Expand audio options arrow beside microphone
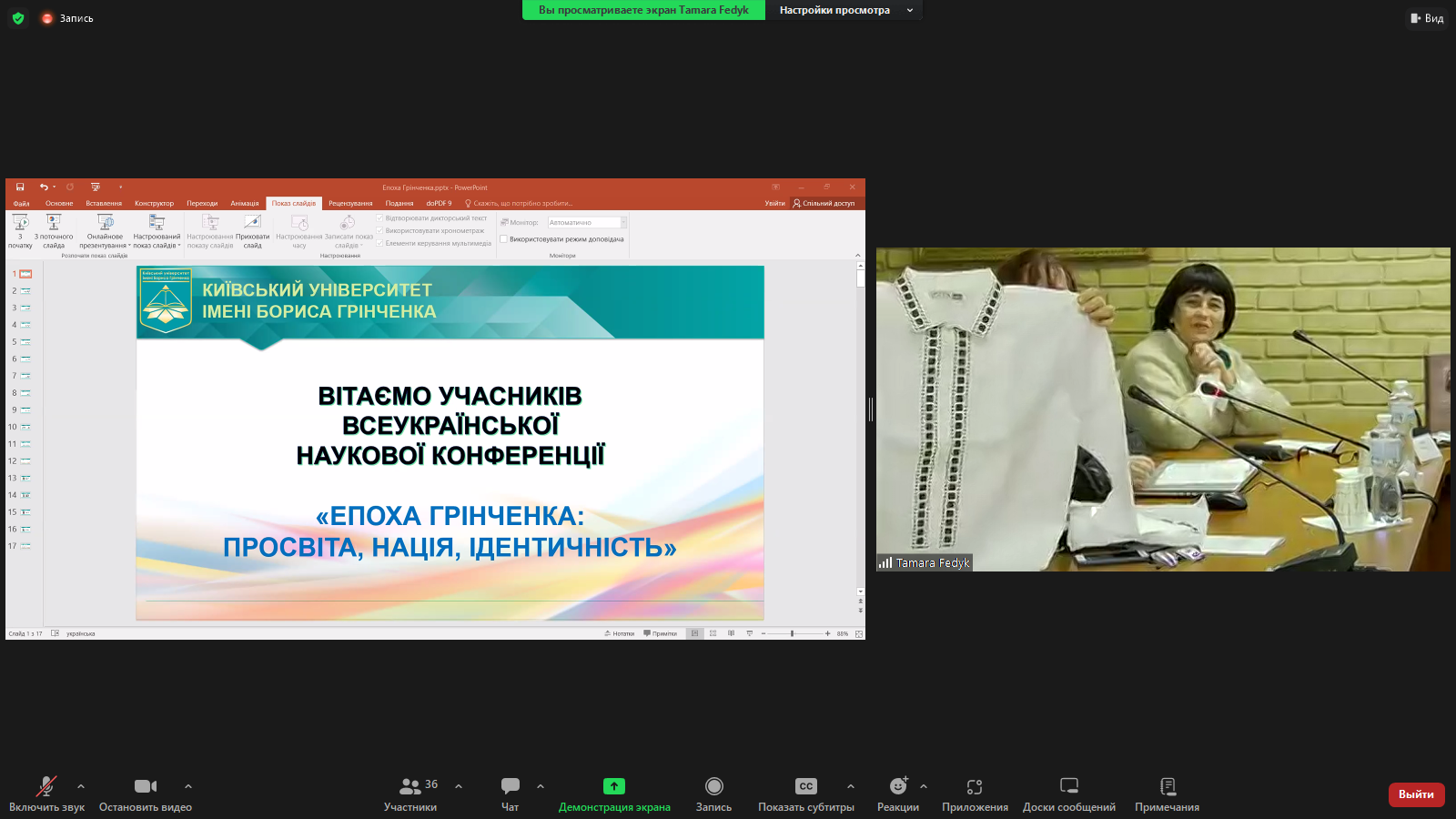The height and width of the screenshot is (819, 1456). (x=81, y=786)
